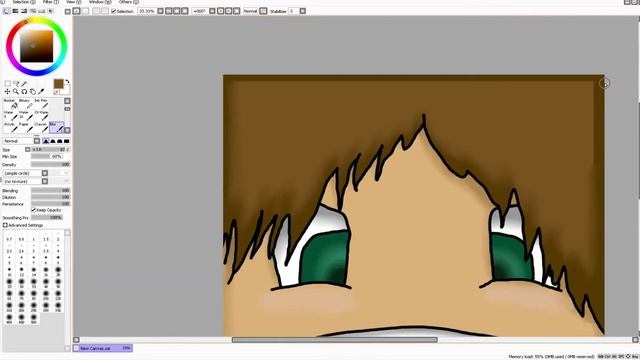Collapse the Advanced Settings section
This screenshot has height=360, width=640.
[5, 225]
